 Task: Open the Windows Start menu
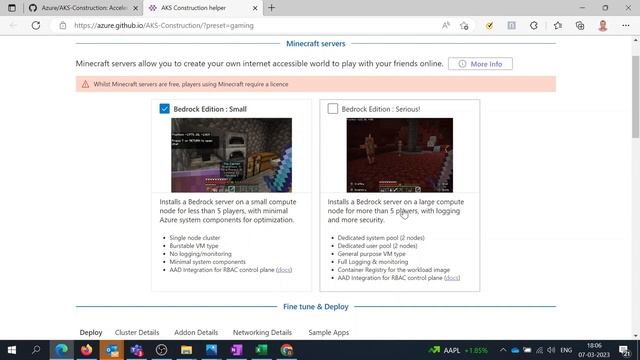point(12,350)
